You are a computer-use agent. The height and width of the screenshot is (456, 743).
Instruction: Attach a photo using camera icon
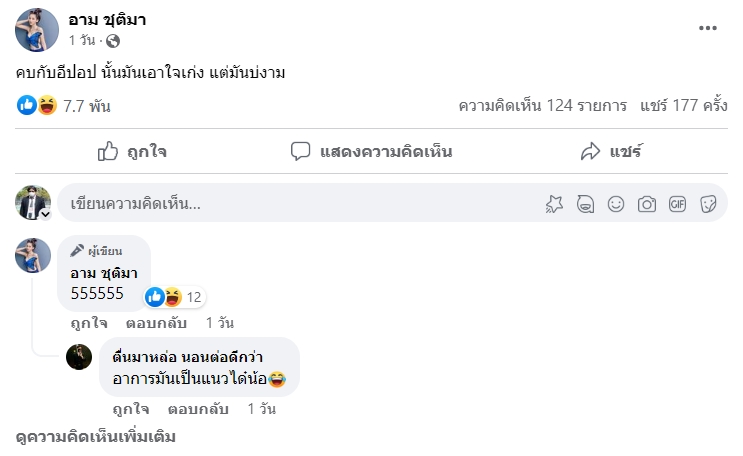[647, 204]
